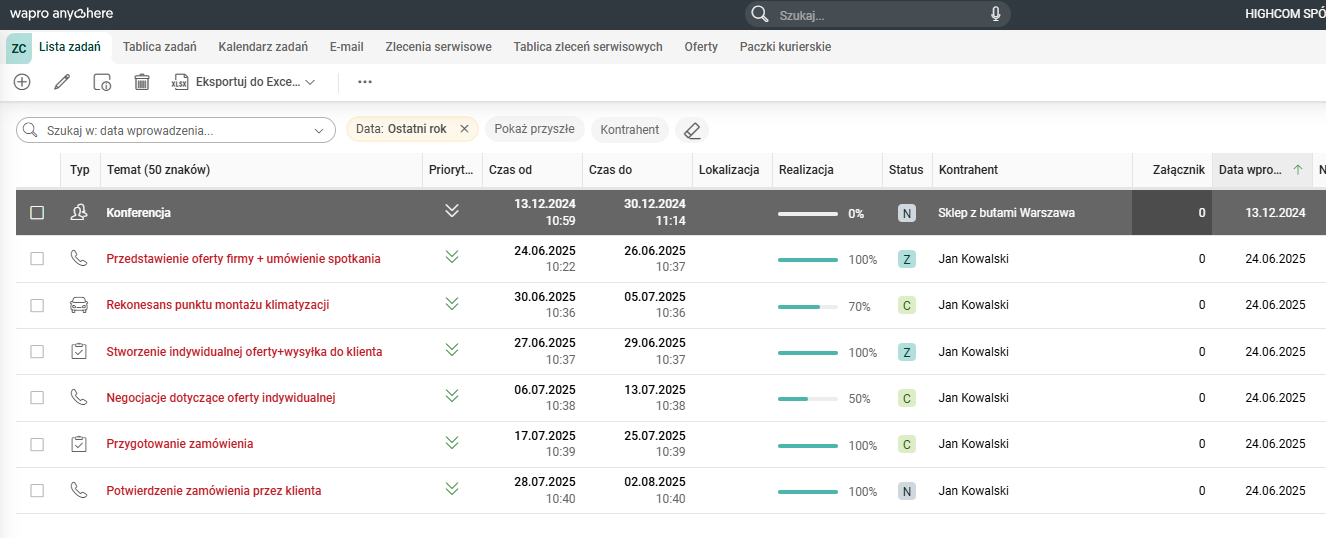Tick checkbox for Rekonesans punktu montażu row

click(37, 305)
